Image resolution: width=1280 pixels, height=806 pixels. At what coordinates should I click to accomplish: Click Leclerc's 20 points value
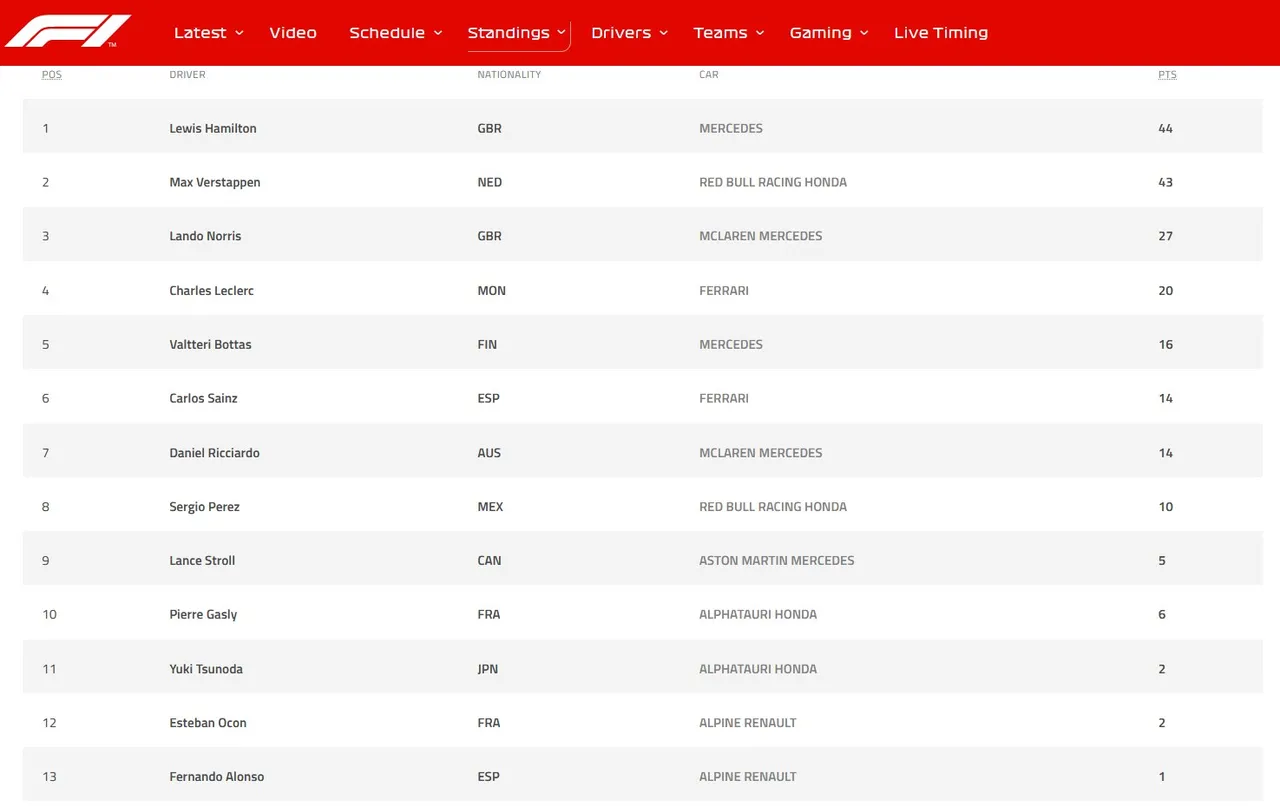click(1165, 290)
